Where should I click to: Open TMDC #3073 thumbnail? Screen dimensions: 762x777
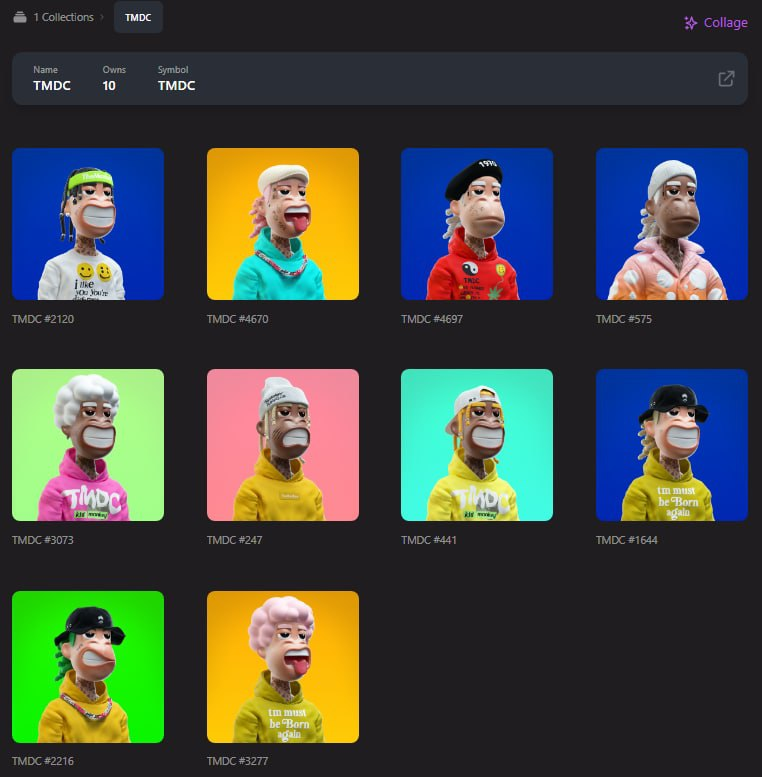coord(88,445)
